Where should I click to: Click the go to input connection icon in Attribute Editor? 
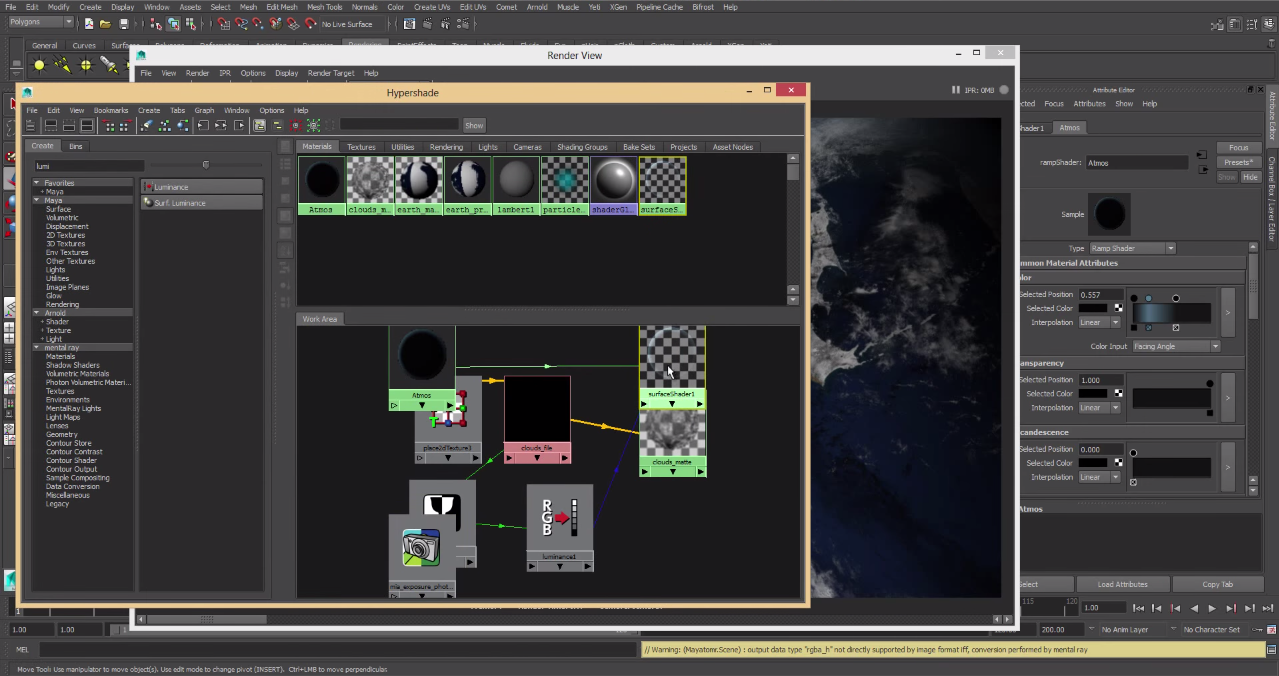click(x=1201, y=155)
